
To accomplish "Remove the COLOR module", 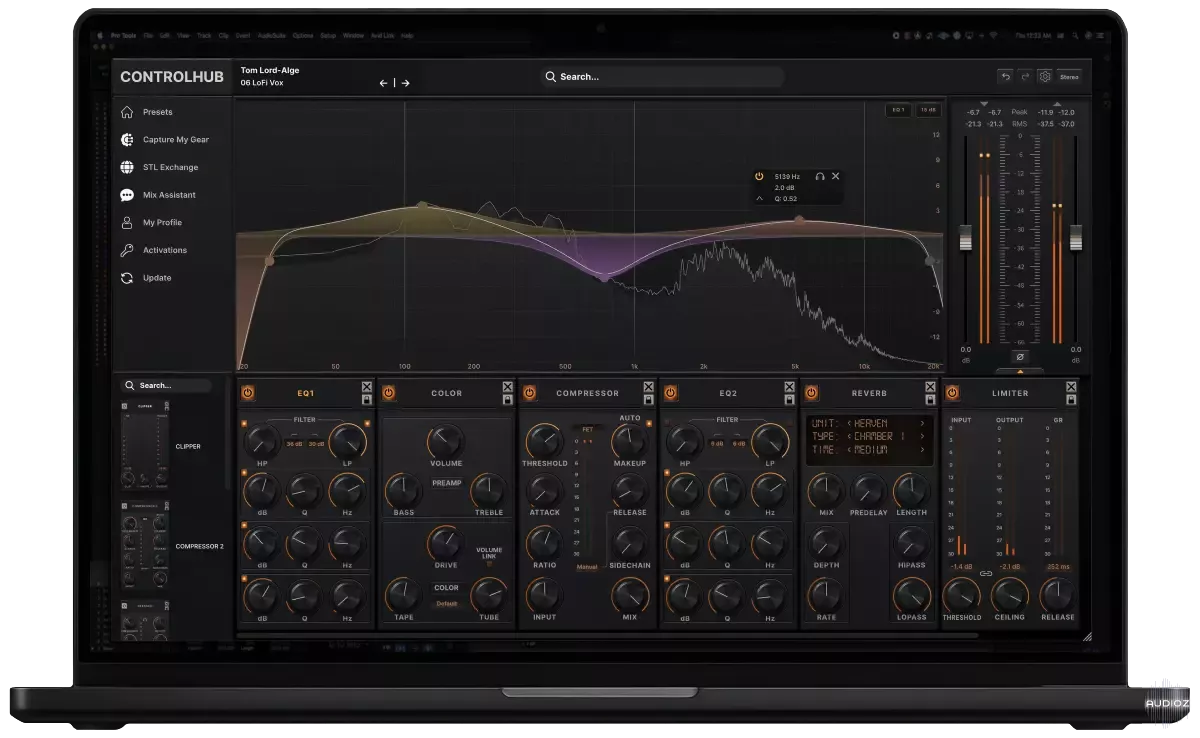I will (x=508, y=387).
